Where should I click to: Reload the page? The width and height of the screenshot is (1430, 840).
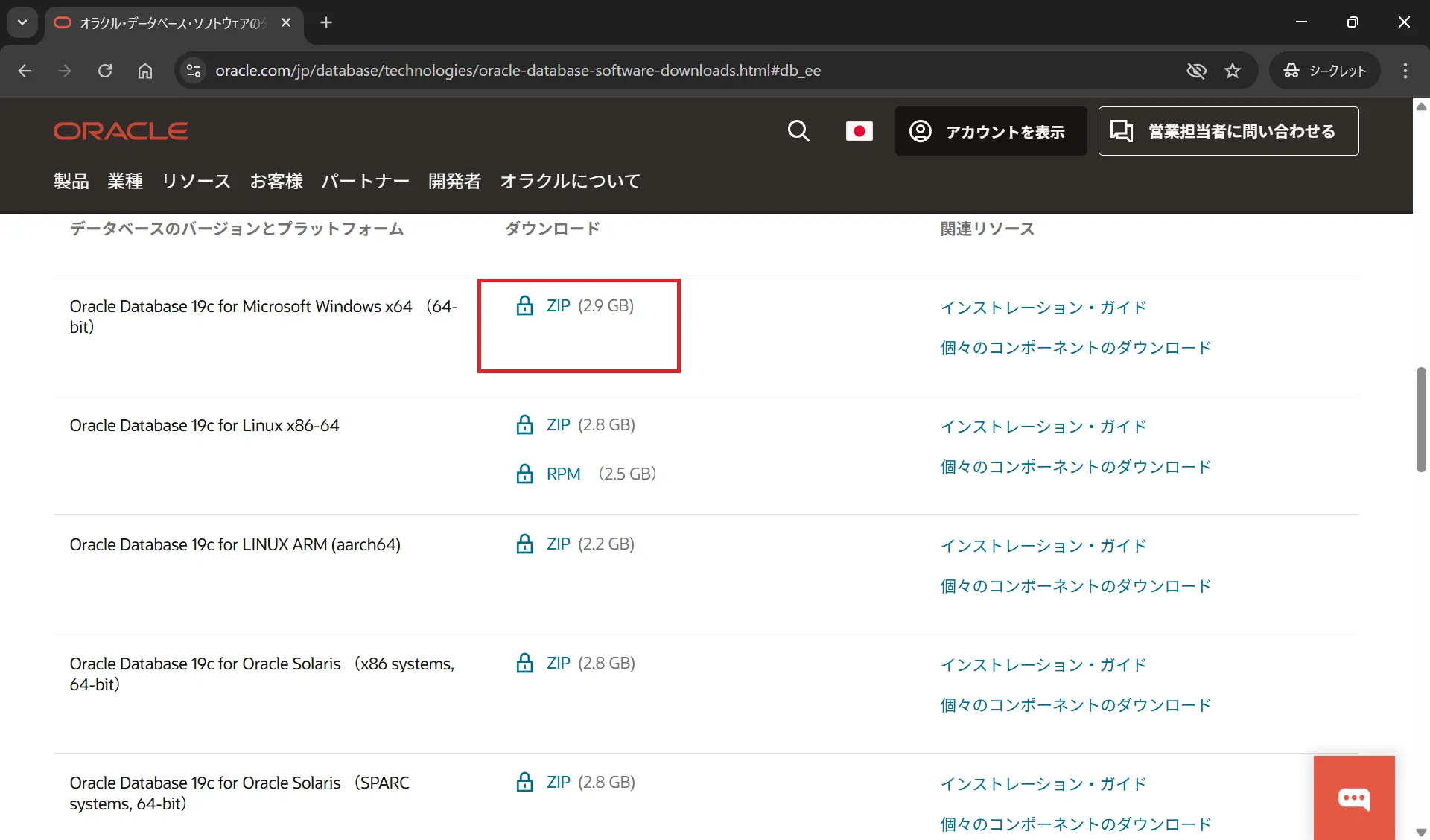pos(105,71)
